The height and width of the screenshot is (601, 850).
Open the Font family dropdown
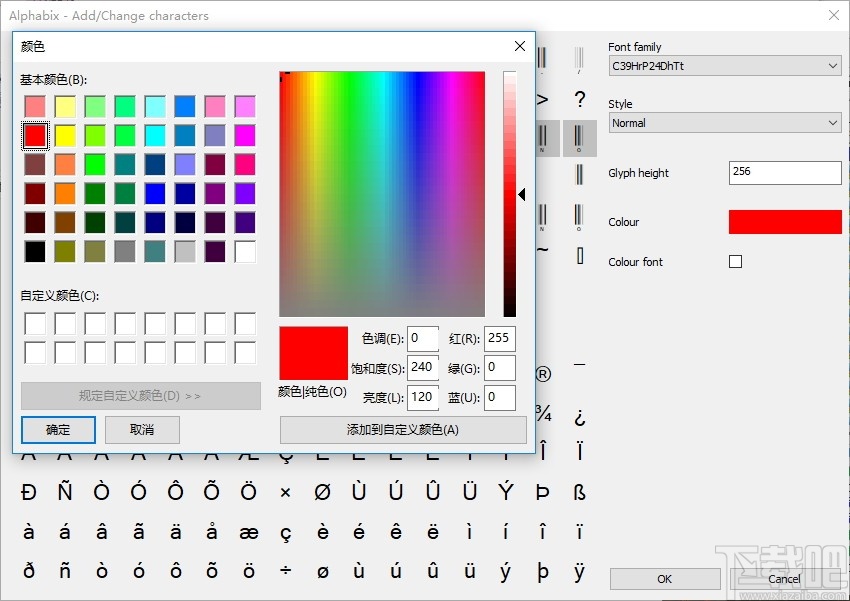coord(725,66)
